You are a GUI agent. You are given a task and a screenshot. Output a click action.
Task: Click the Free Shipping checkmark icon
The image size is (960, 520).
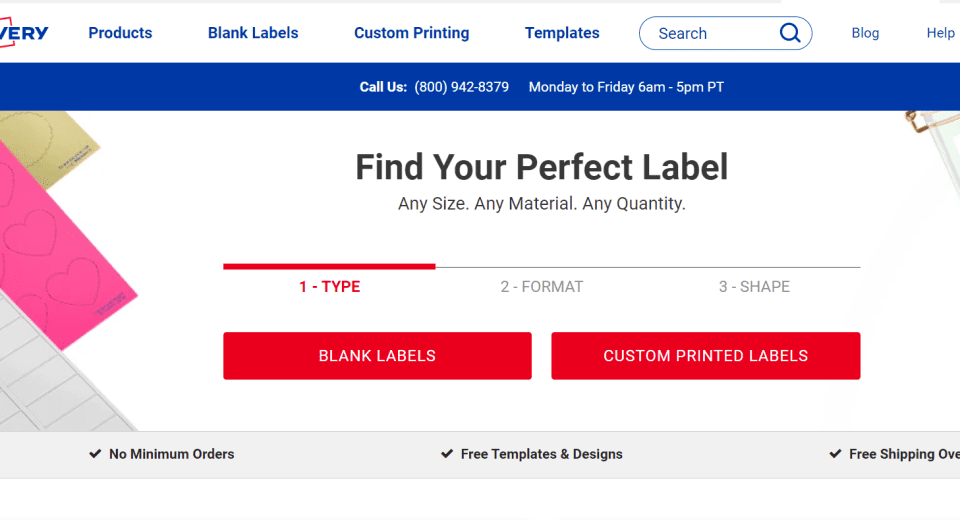coord(835,454)
